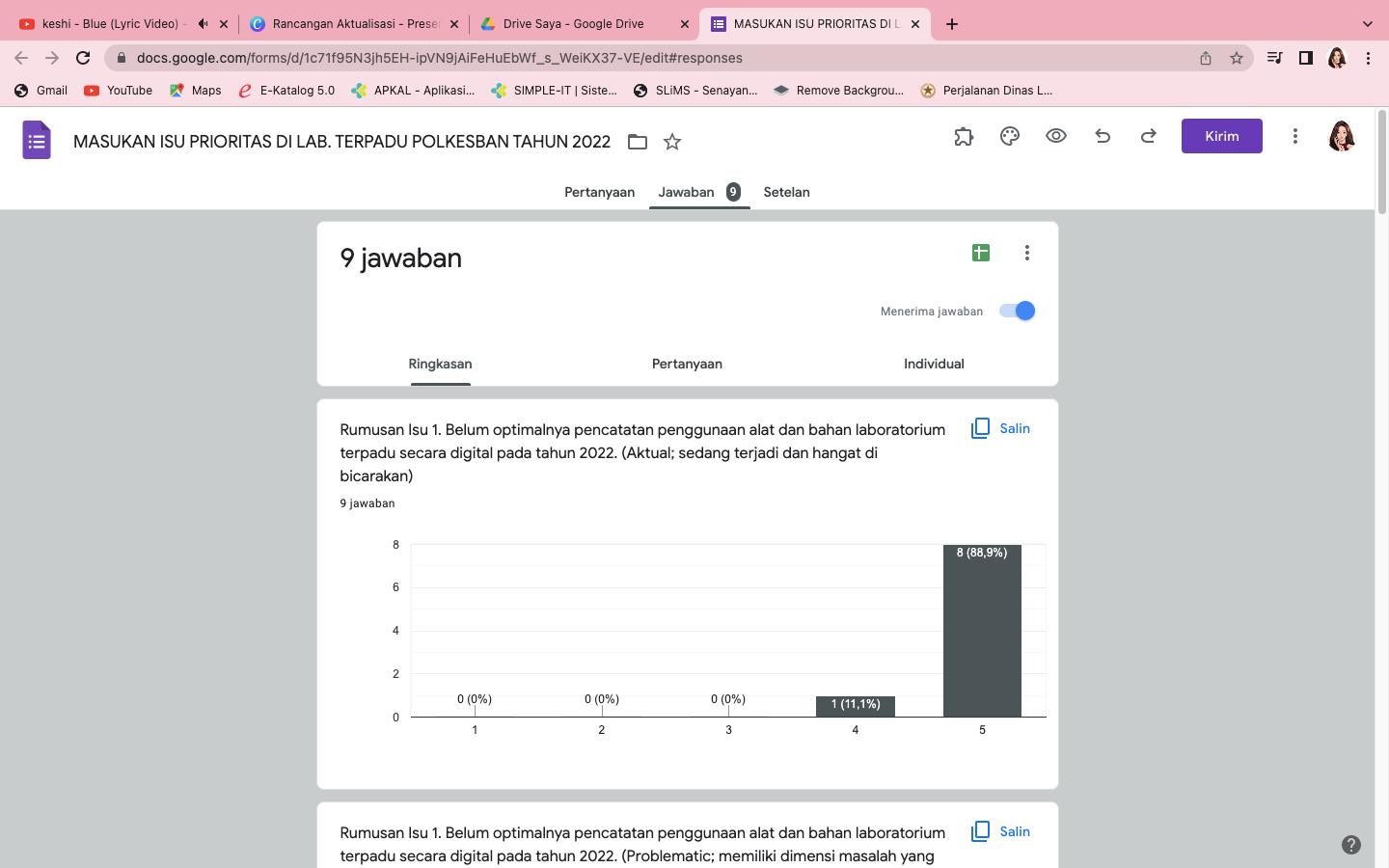Screen dimensions: 1389x868
Task: Redo the last change
Action: 1149,136
